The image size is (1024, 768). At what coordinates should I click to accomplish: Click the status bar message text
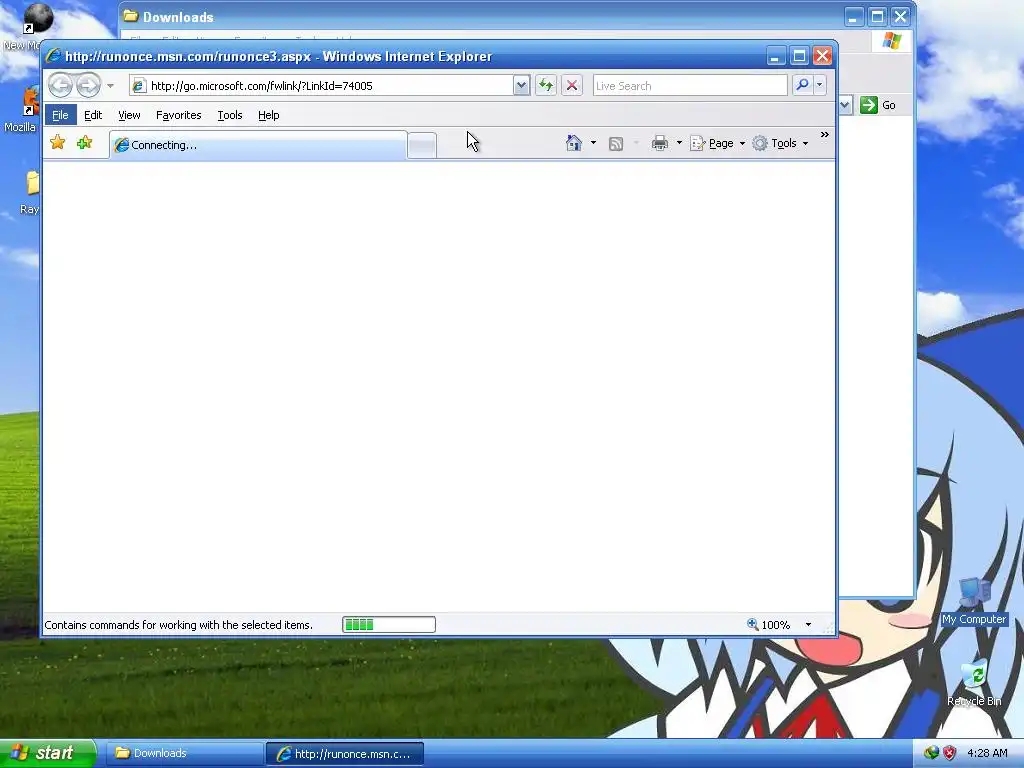pyautogui.click(x=178, y=625)
